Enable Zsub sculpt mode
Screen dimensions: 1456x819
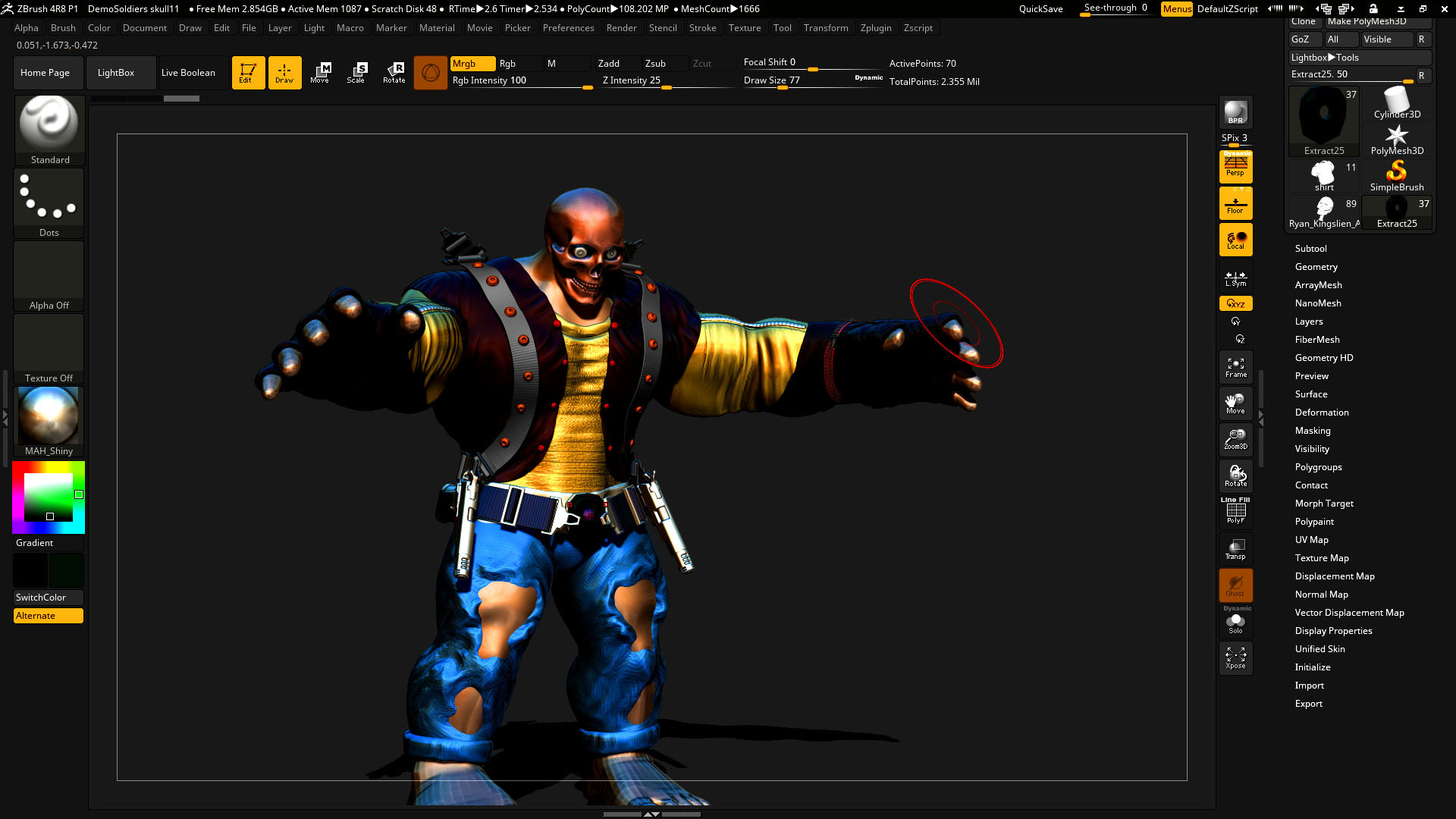[665, 64]
